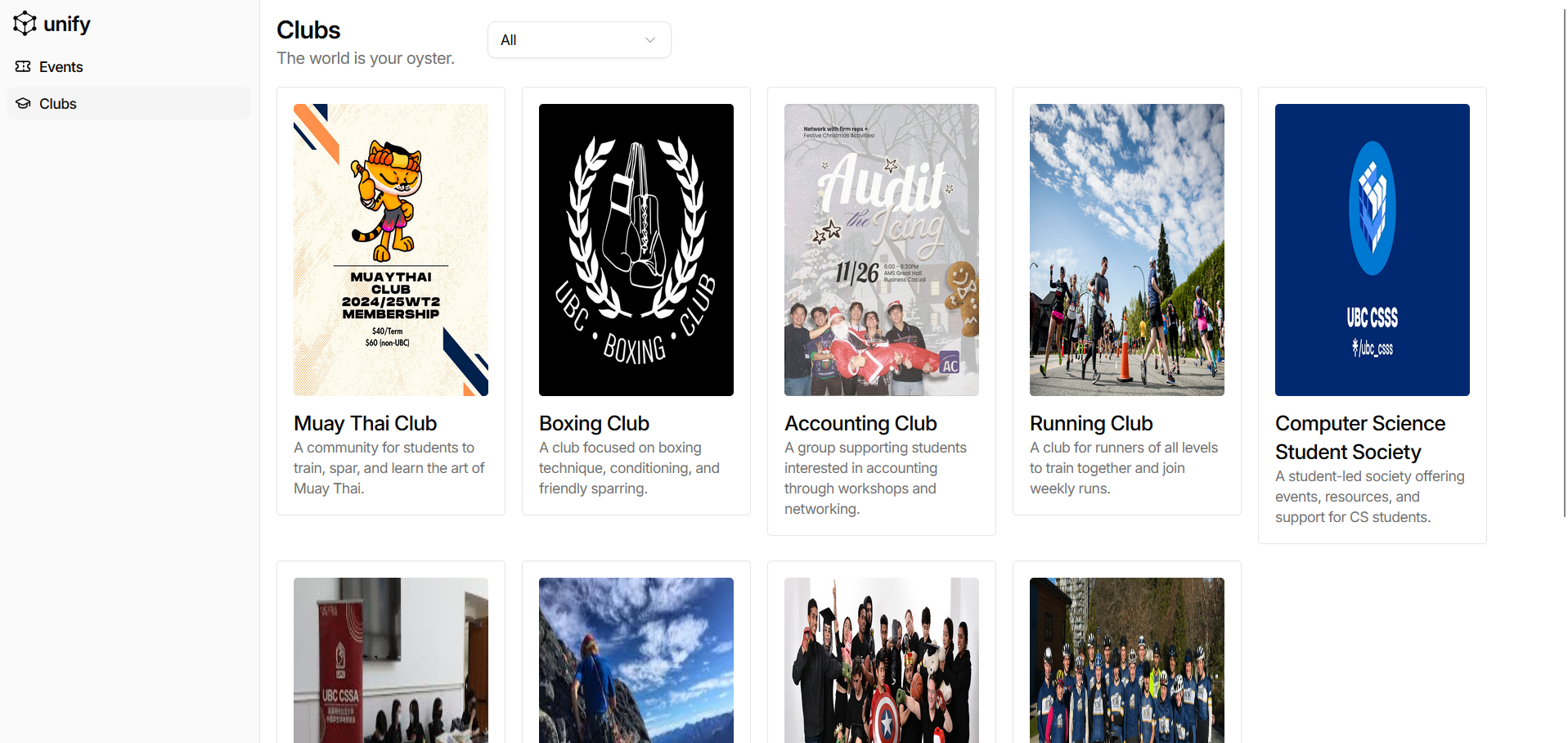Screen dimensions: 1568x743
Task: Open the Events sidebar item
Action: (x=128, y=66)
